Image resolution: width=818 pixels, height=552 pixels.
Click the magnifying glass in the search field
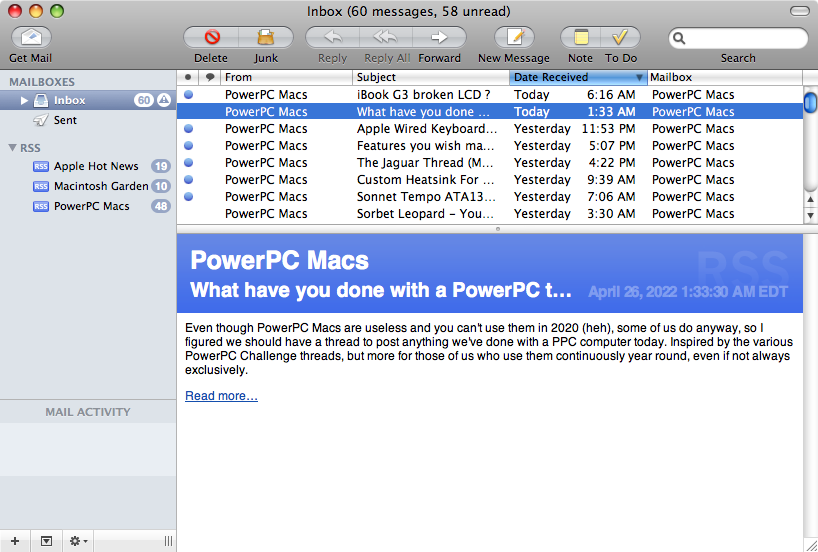click(x=679, y=38)
